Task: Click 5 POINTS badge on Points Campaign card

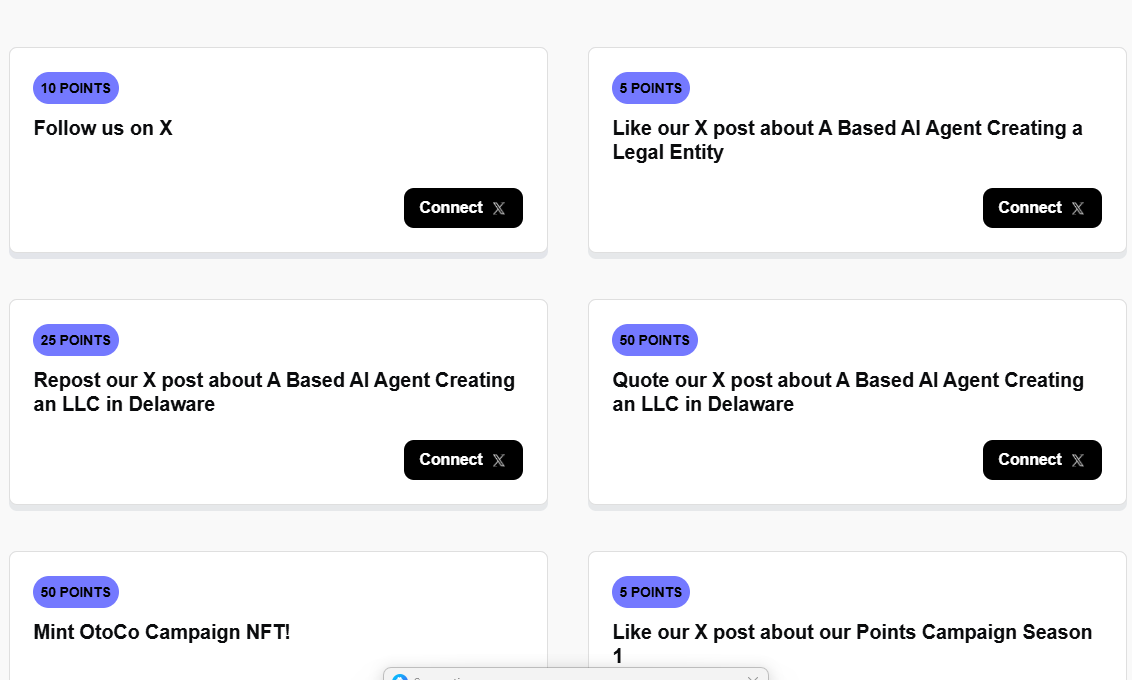Action: [650, 592]
